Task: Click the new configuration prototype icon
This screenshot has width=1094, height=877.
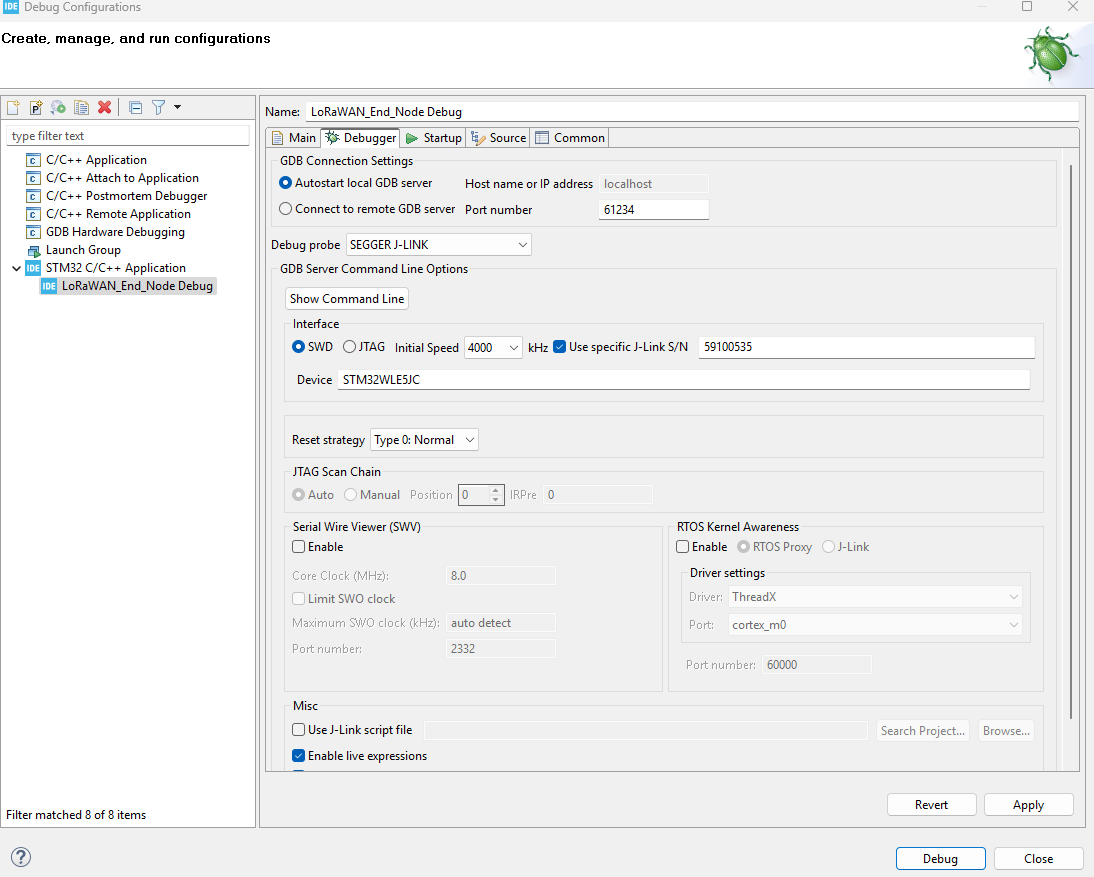Action: tap(35, 107)
